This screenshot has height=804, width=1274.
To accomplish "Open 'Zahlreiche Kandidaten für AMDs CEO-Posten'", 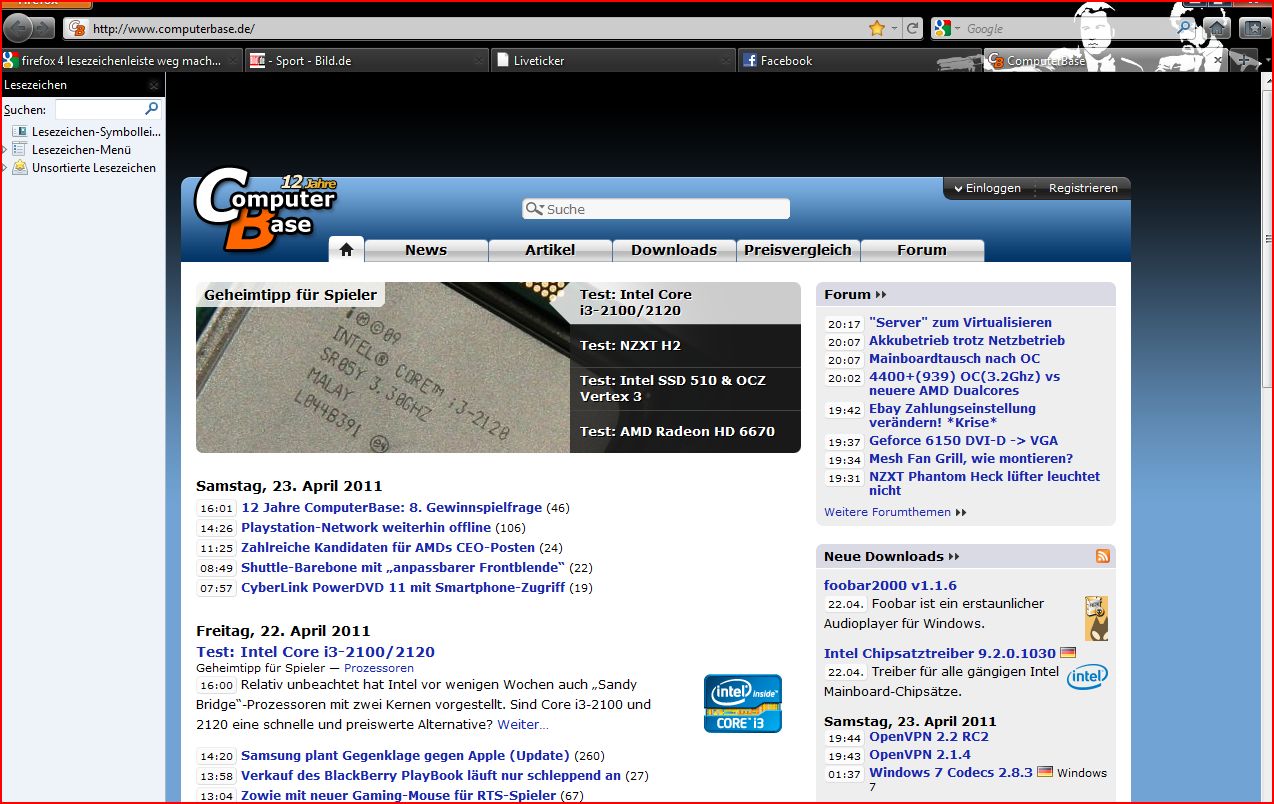I will click(388, 548).
